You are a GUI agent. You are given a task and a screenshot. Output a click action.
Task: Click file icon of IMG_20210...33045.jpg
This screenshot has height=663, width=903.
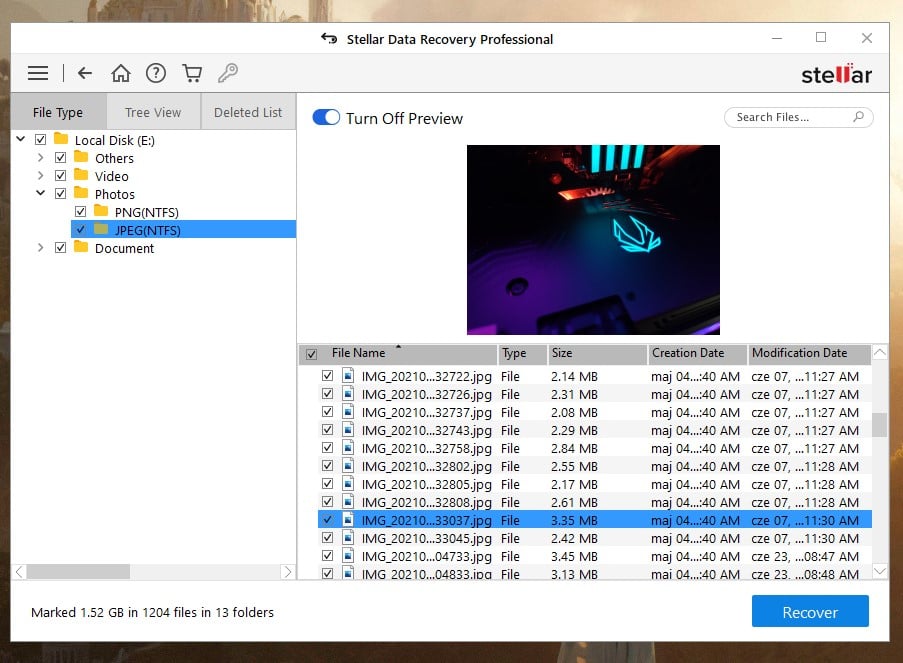[x=348, y=537]
